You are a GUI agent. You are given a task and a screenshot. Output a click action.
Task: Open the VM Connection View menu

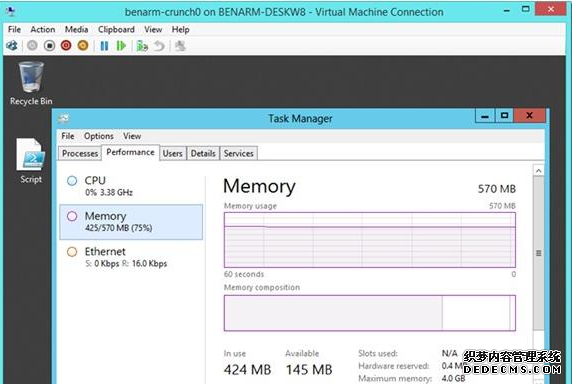pyautogui.click(x=153, y=30)
